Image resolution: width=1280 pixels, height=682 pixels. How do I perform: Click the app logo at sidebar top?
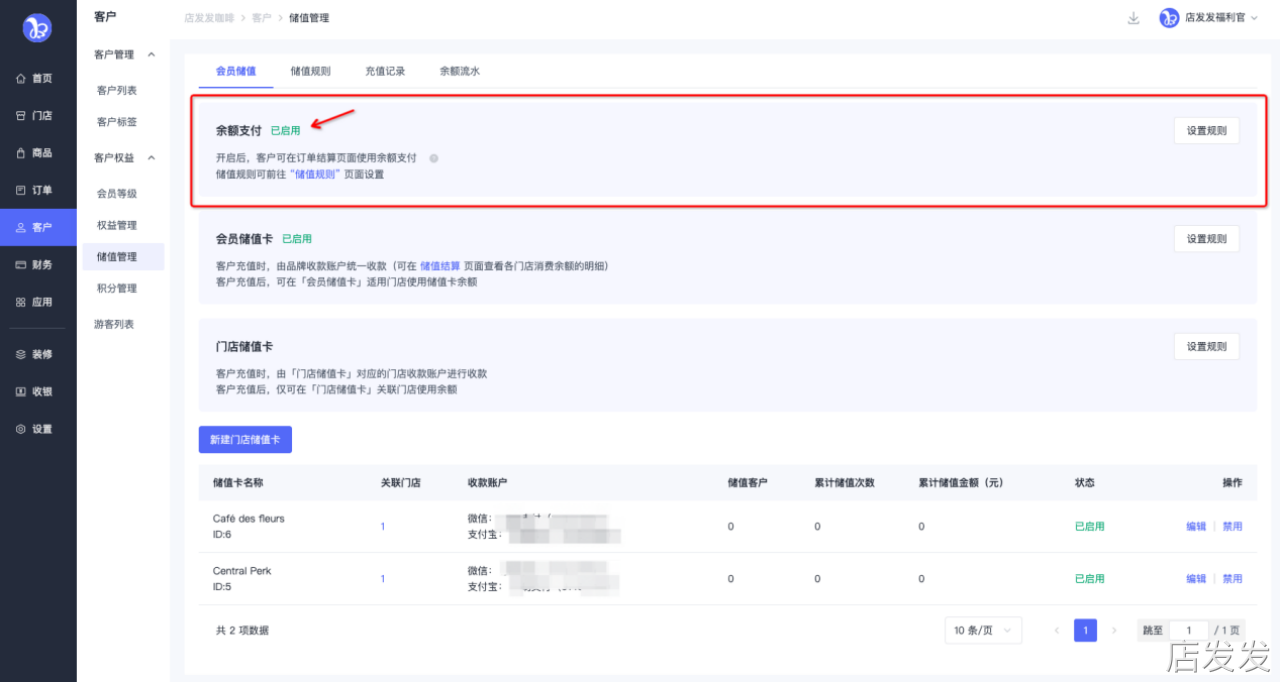tap(38, 29)
